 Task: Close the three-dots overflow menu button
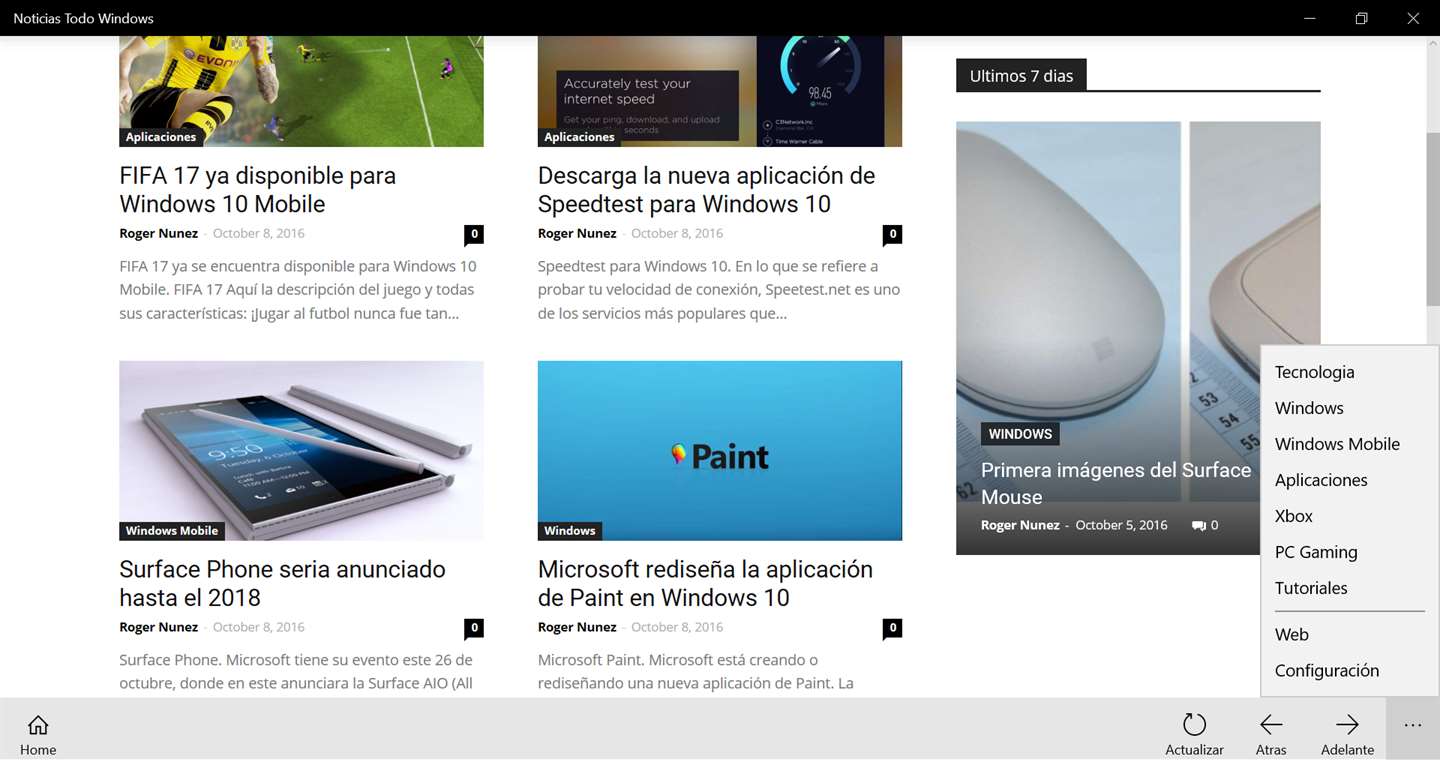pos(1412,727)
